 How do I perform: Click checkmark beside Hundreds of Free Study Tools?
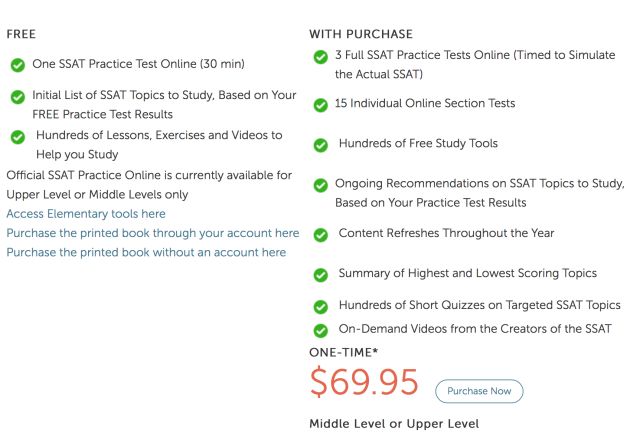(320, 144)
